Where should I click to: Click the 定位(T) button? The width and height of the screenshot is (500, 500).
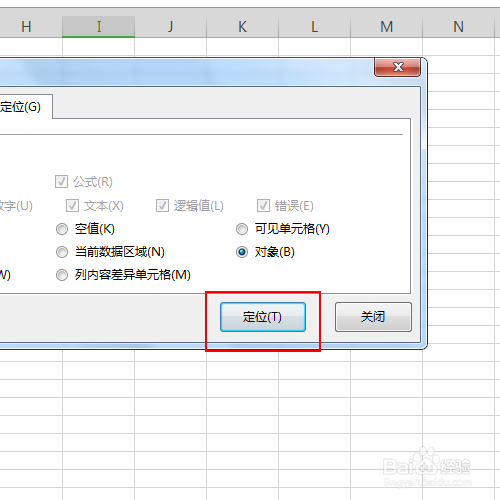[x=263, y=317]
